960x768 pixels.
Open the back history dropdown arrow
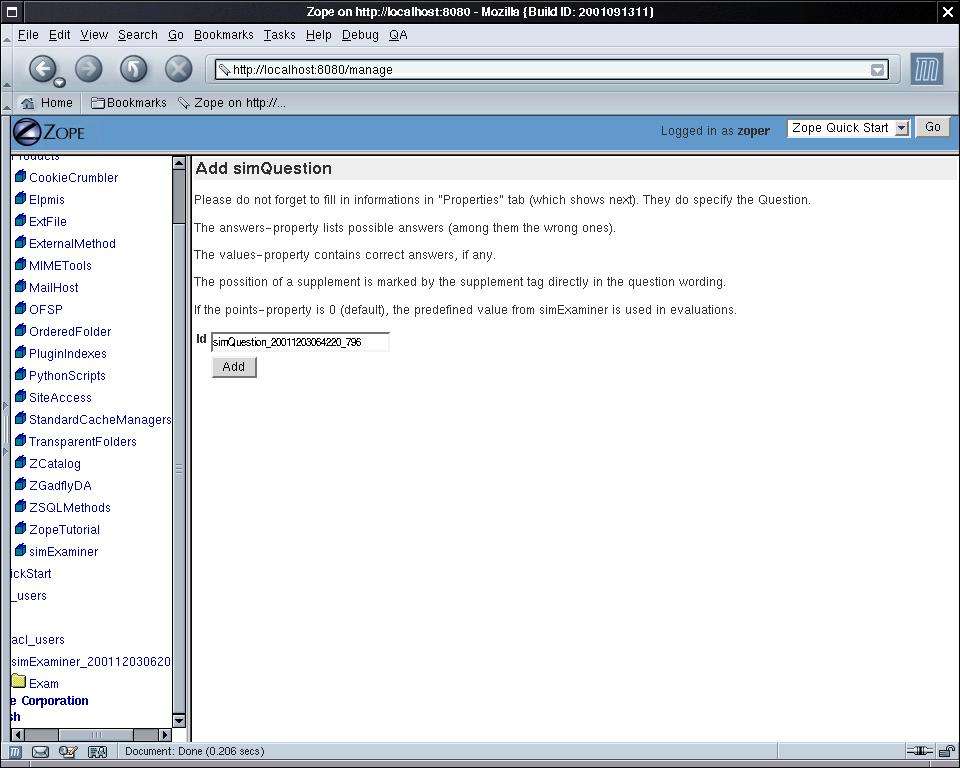point(59,83)
